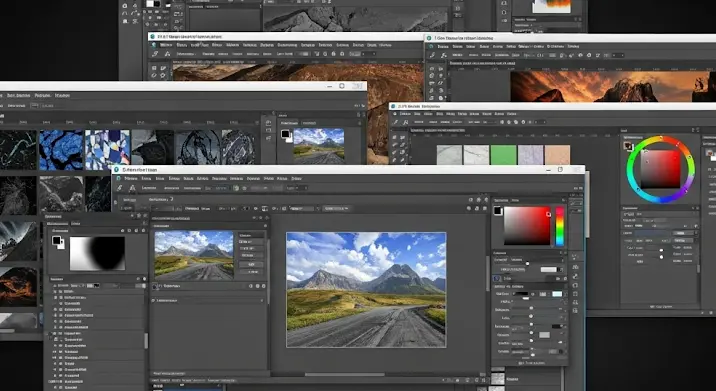Screen dimensions: 716x391
Task: Click the first round icon in the sunset window's toolbar
Action: tap(580, 55)
